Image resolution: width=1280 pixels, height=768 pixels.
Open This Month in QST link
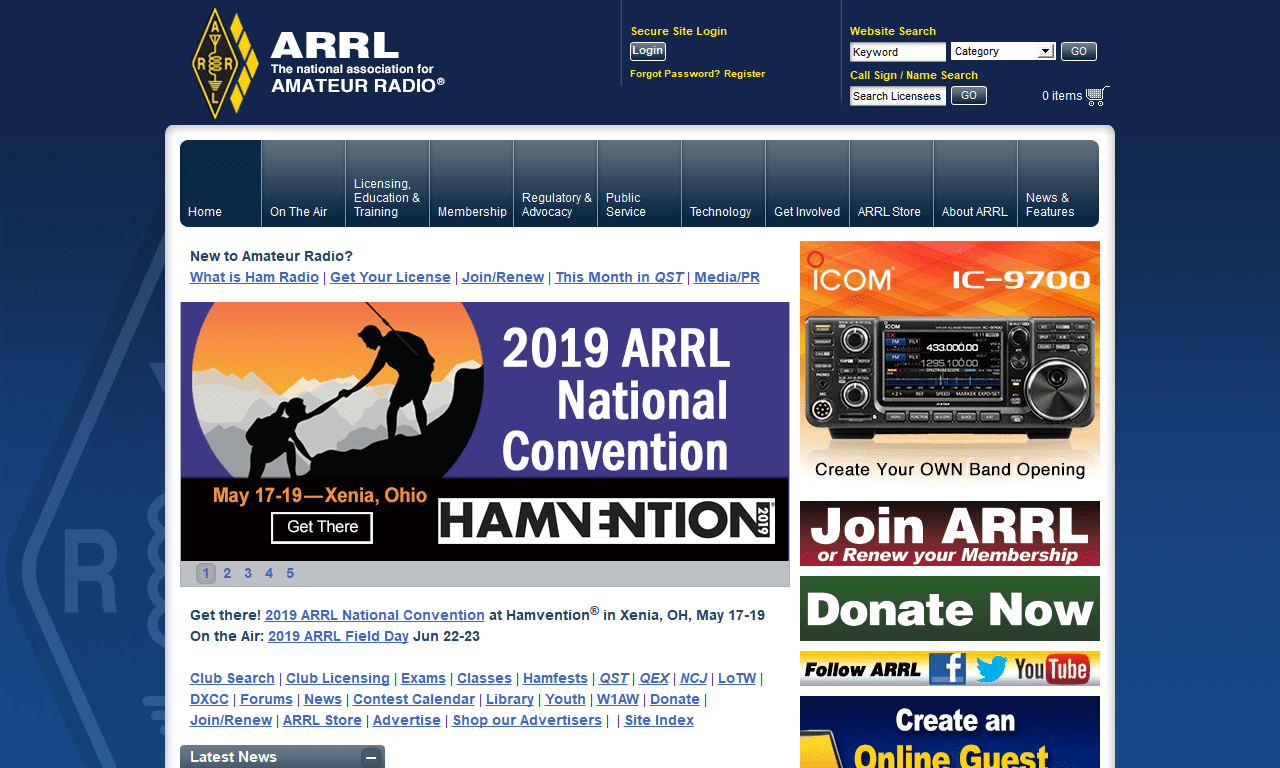tap(619, 277)
